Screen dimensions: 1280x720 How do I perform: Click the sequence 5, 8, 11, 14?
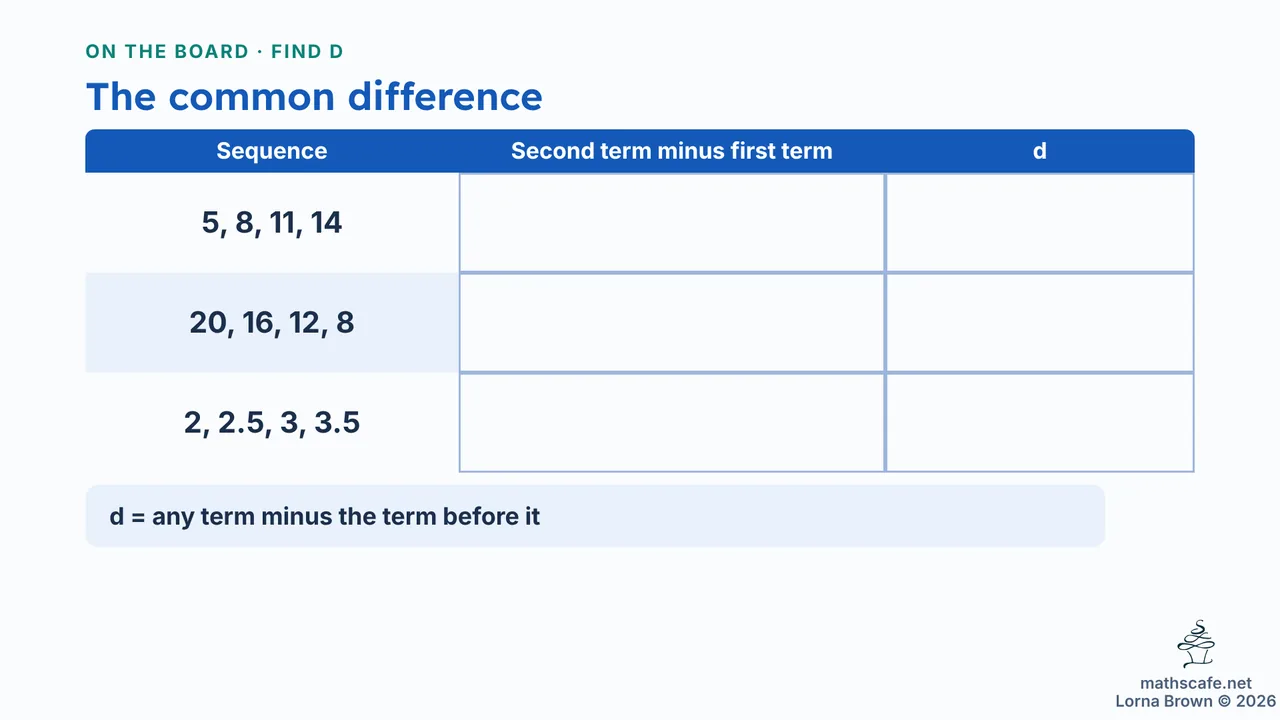click(x=272, y=223)
